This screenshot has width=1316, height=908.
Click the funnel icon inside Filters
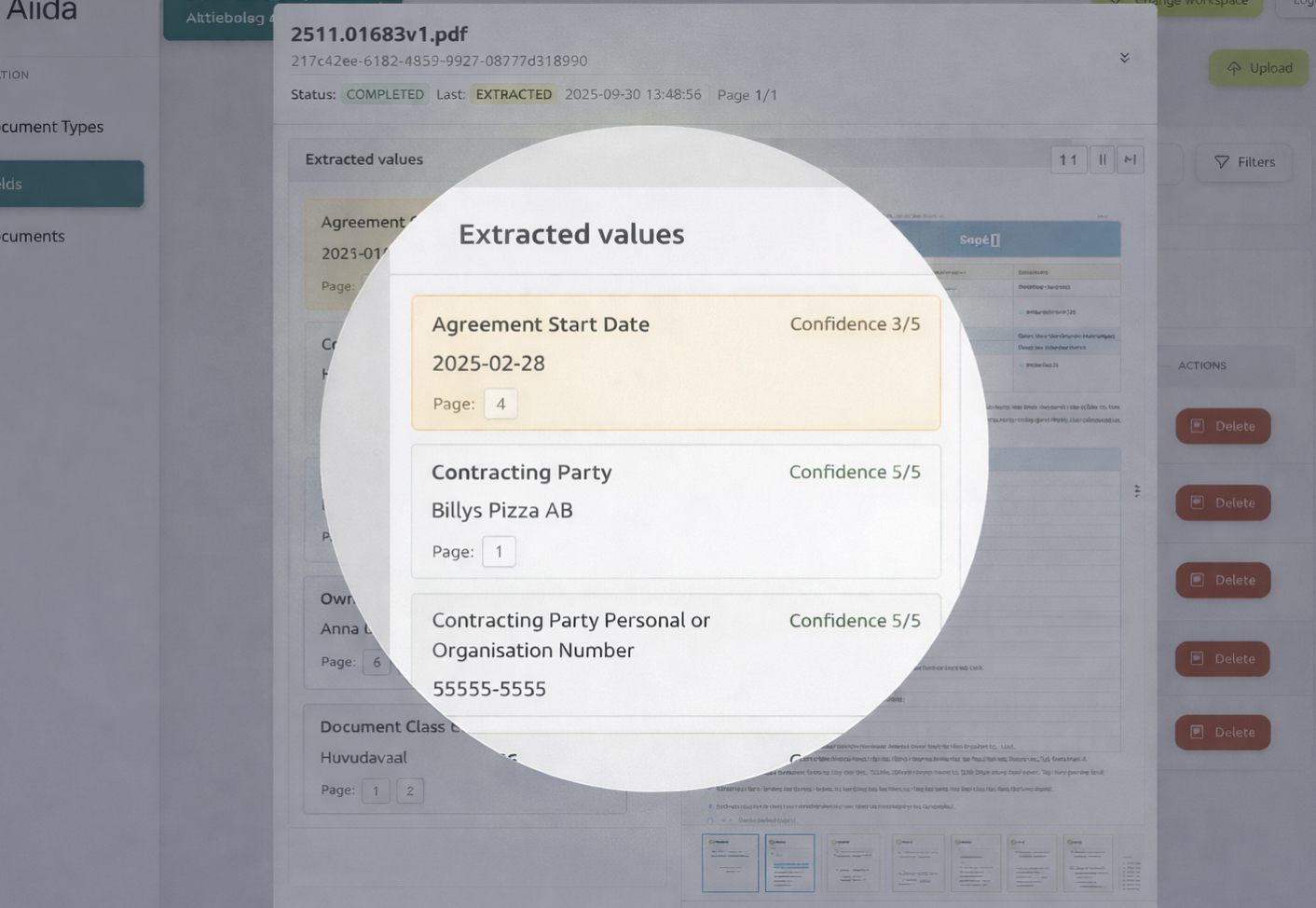[x=1222, y=162]
